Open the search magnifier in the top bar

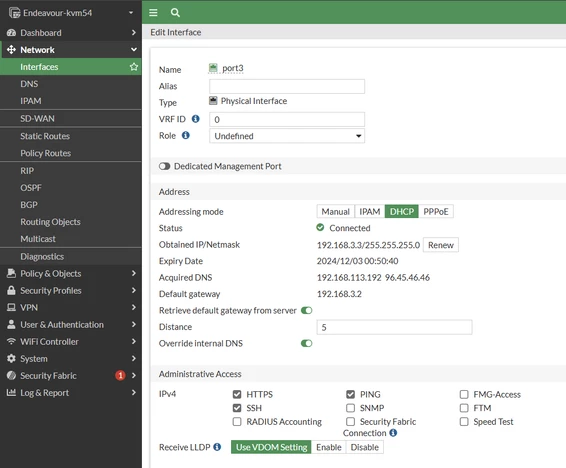[x=175, y=13]
